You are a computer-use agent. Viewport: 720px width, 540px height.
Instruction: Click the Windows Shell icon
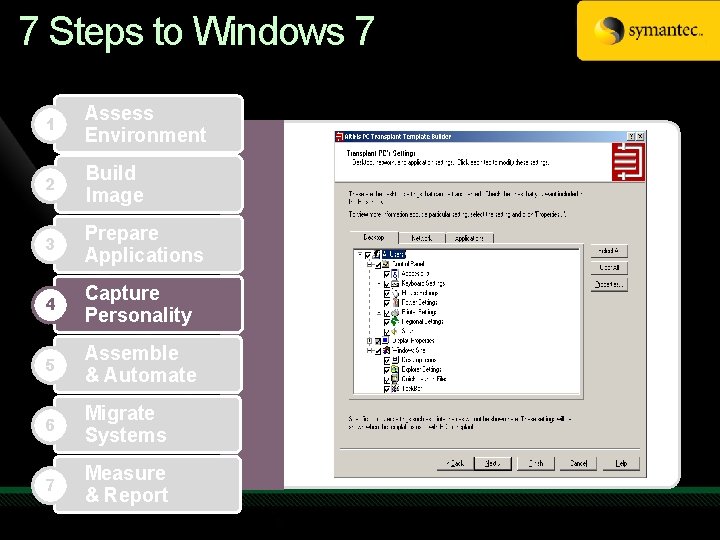tap(386, 350)
